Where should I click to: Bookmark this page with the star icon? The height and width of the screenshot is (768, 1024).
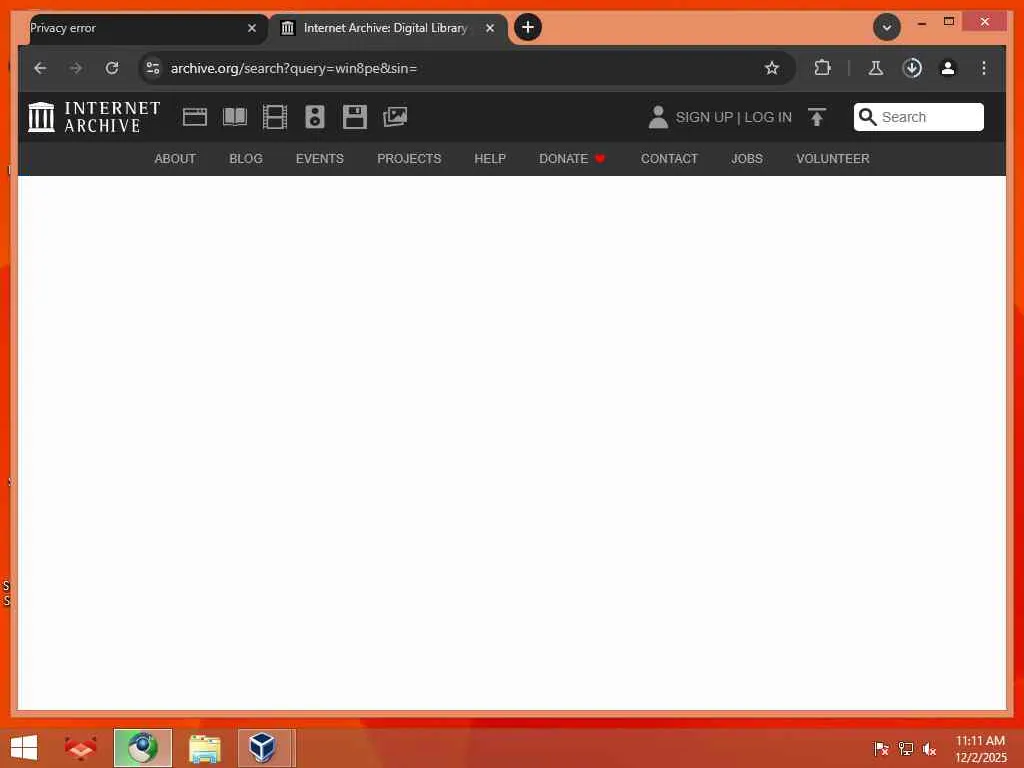[772, 68]
